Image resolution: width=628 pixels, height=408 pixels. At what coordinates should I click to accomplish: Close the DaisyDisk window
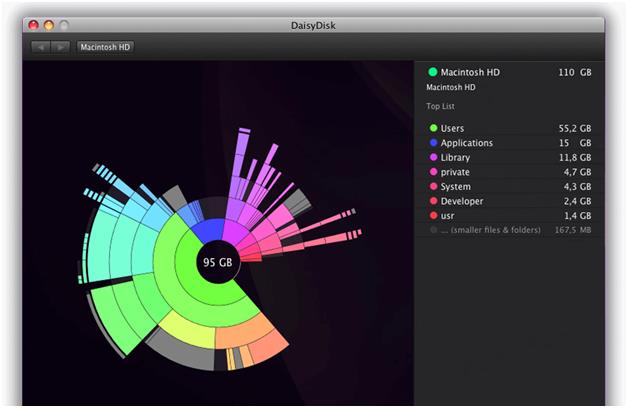(34, 25)
